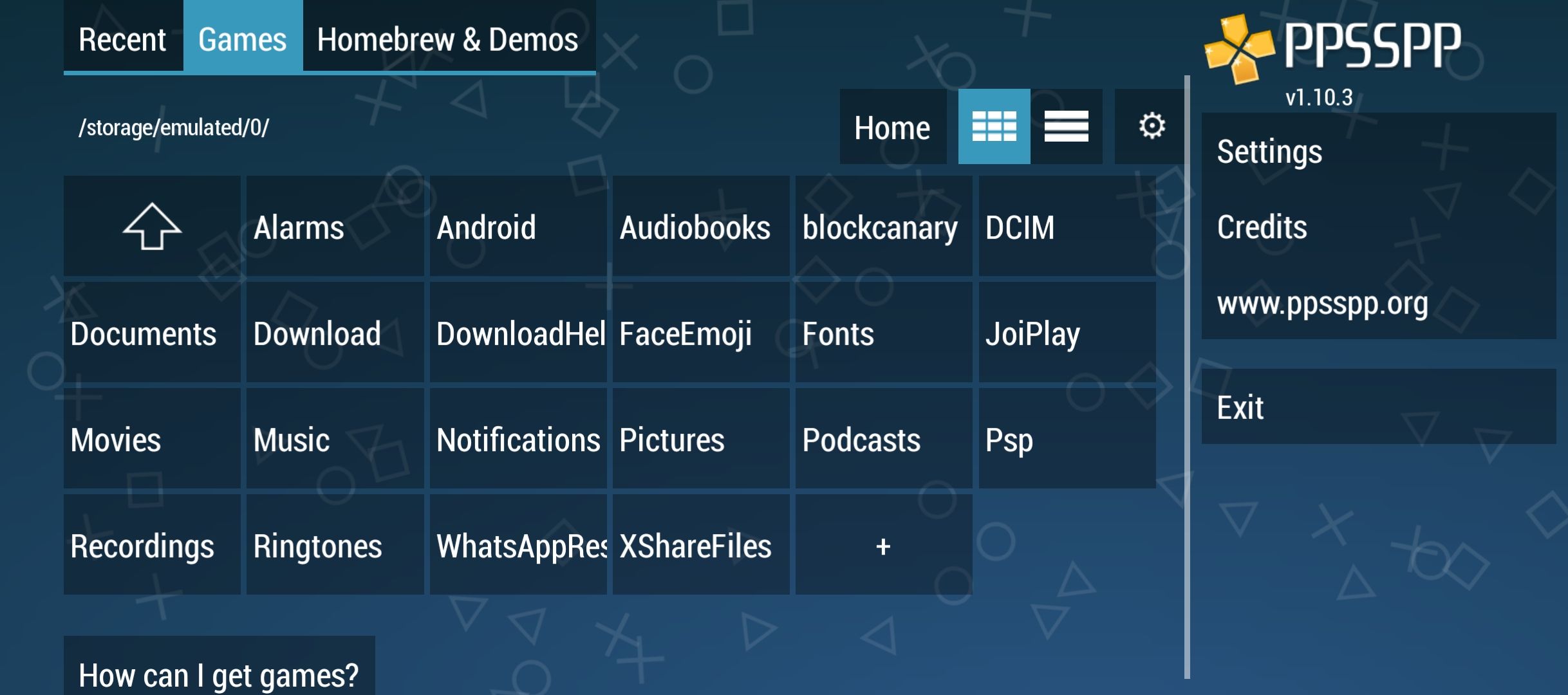Click the plus add-folder tile
Image resolution: width=1568 pixels, height=695 pixels.
click(x=883, y=546)
